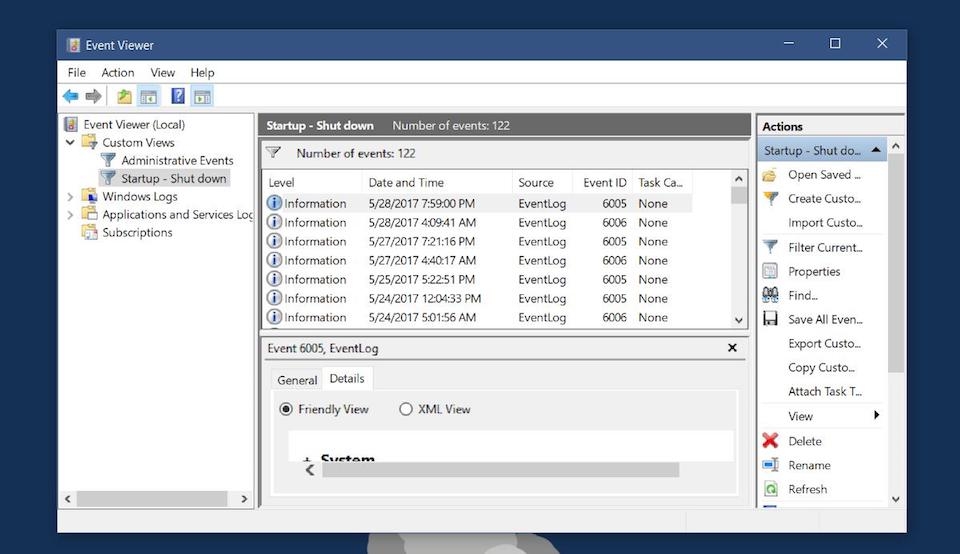
Task: Collapse the Custom Views tree node
Action: 70,142
